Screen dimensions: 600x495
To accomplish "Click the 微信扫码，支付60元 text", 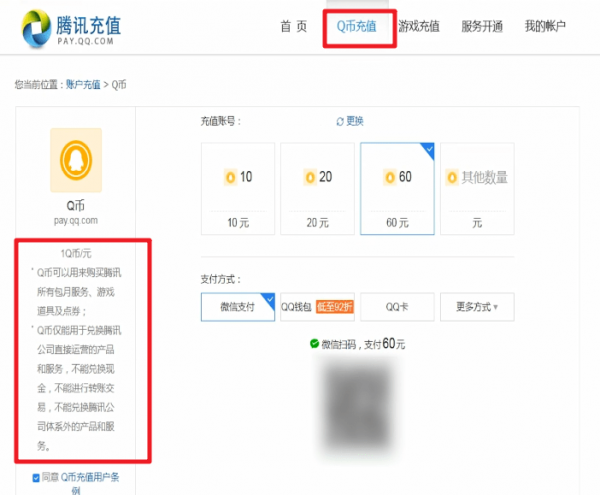I will 363,344.
